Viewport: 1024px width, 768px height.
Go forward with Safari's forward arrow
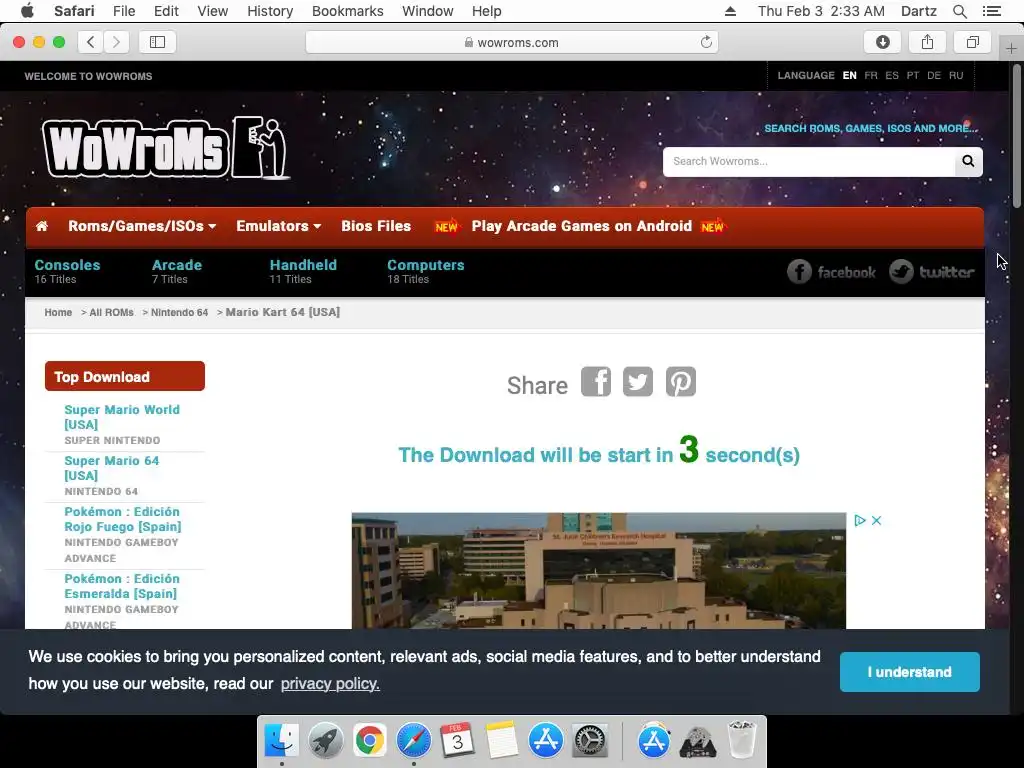pyautogui.click(x=116, y=42)
